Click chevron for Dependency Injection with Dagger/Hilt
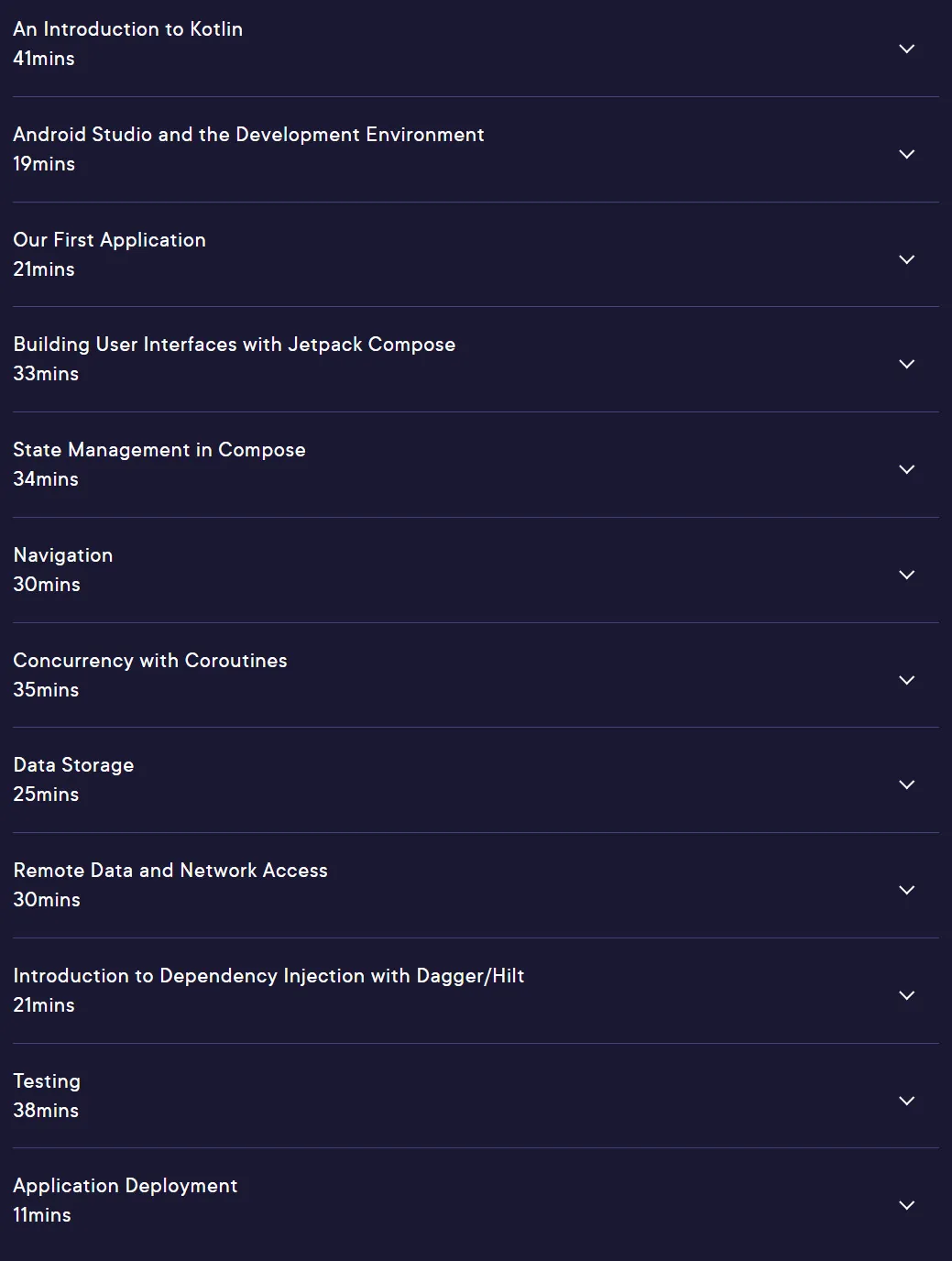The height and width of the screenshot is (1261, 952). (x=906, y=995)
